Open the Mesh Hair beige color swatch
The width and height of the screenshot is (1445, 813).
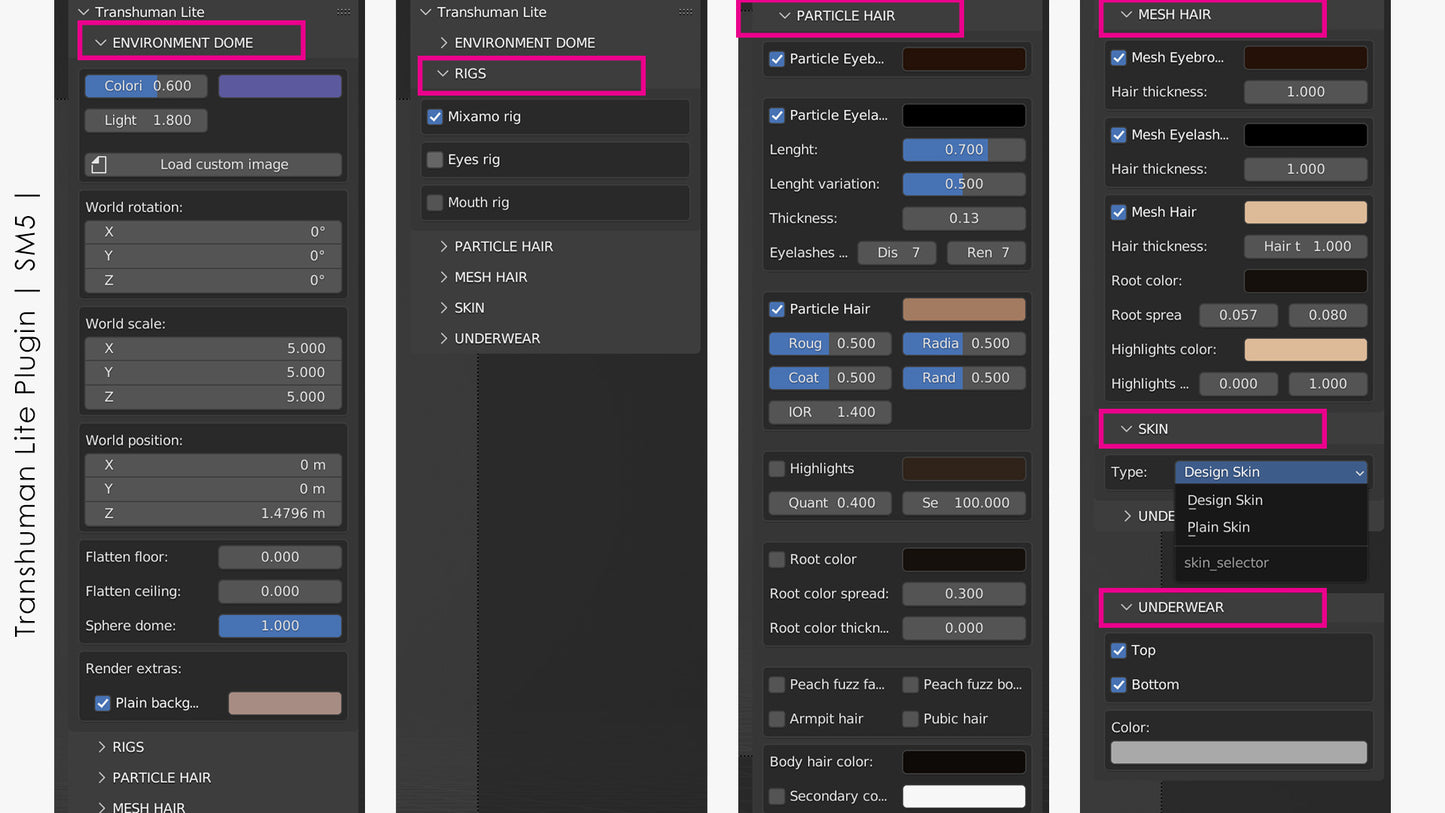pos(1305,212)
